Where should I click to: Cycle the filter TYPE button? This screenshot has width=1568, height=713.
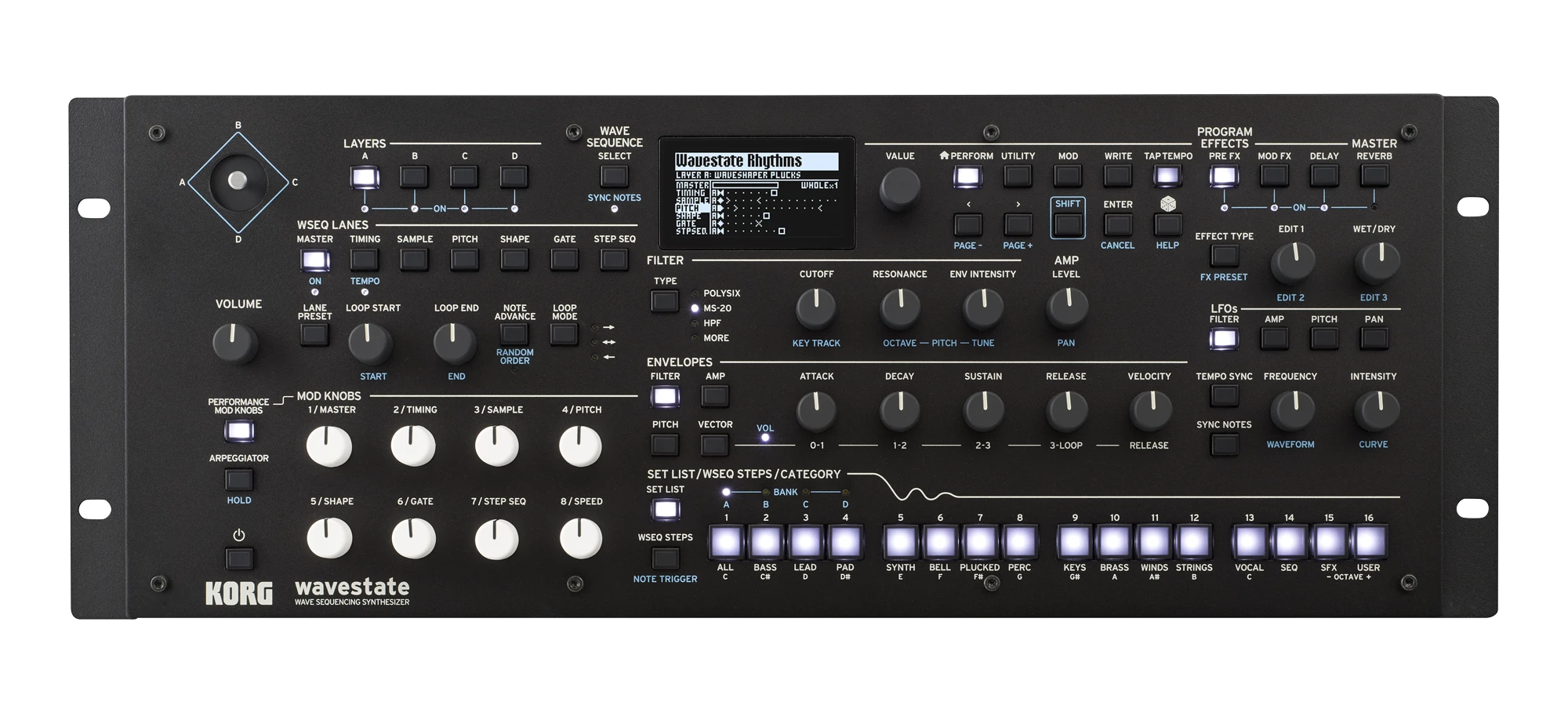coord(665,300)
